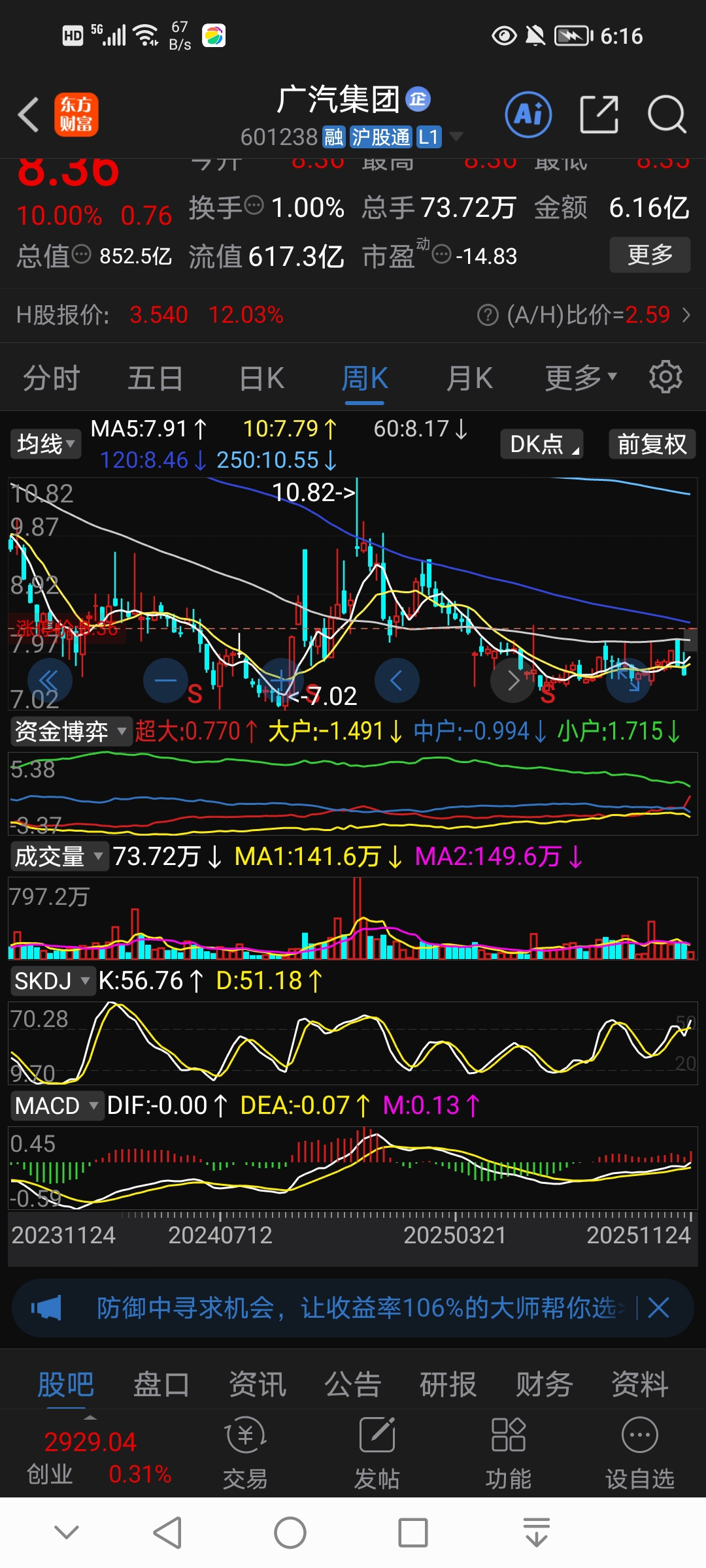Expand the stock code dropdown arrow
The image size is (706, 1568).
456,137
